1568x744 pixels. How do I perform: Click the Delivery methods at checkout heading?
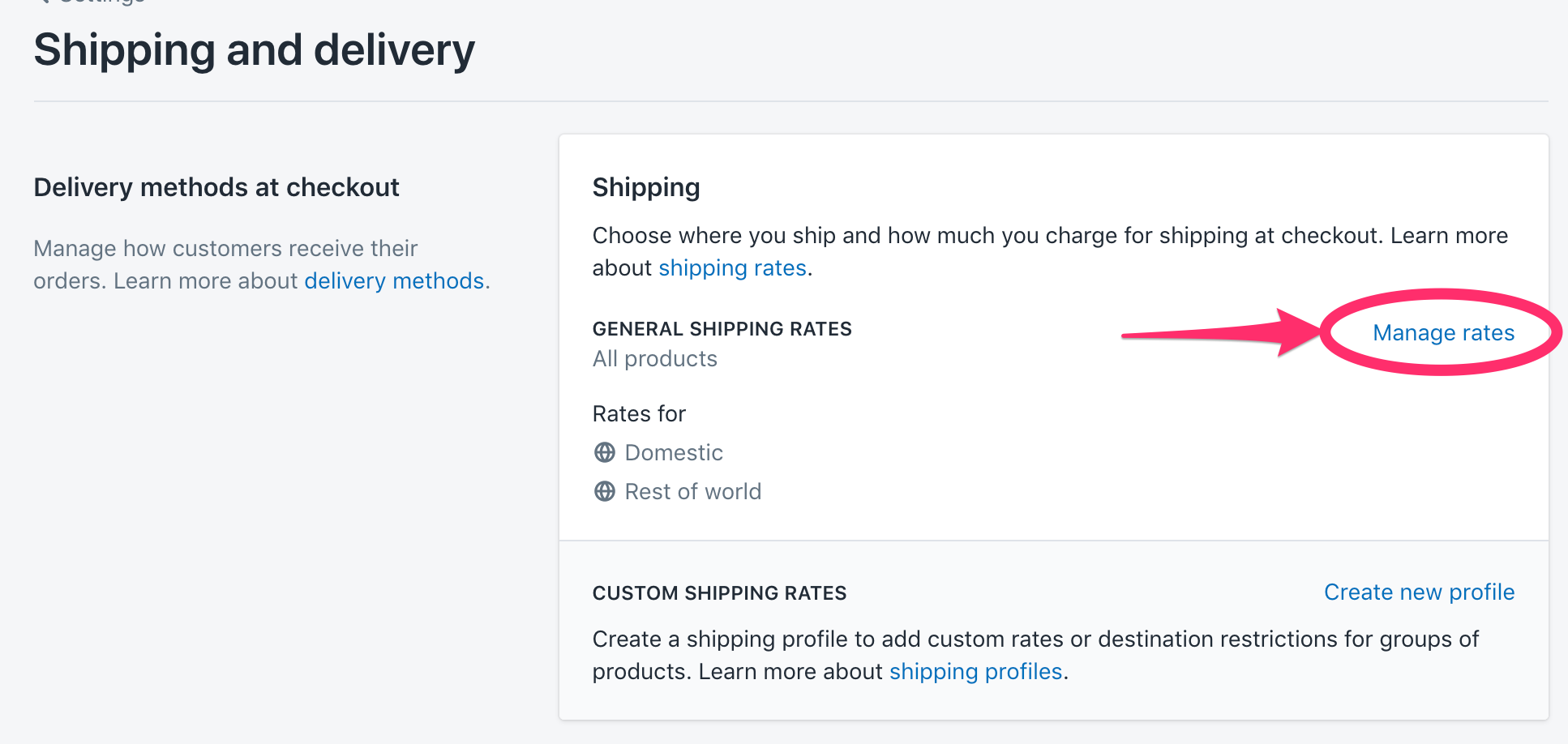[216, 187]
